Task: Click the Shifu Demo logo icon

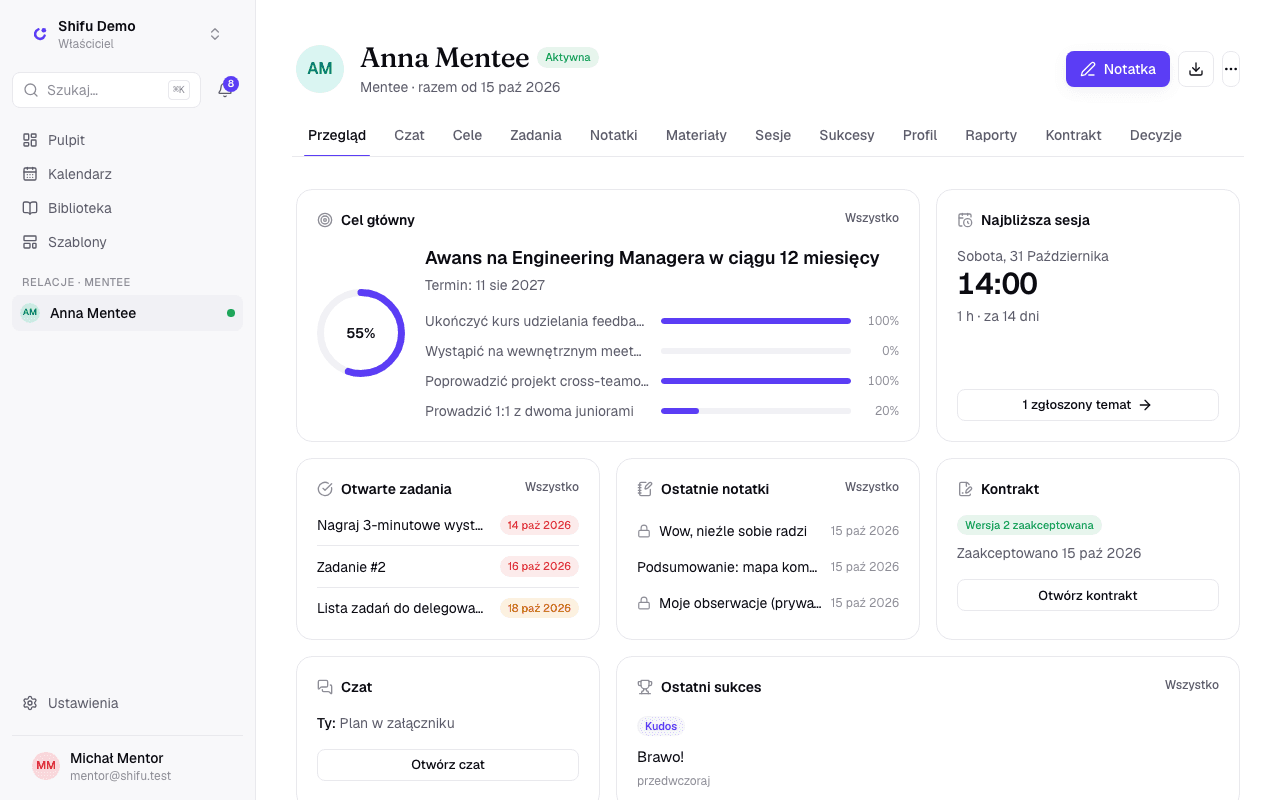Action: [40, 34]
